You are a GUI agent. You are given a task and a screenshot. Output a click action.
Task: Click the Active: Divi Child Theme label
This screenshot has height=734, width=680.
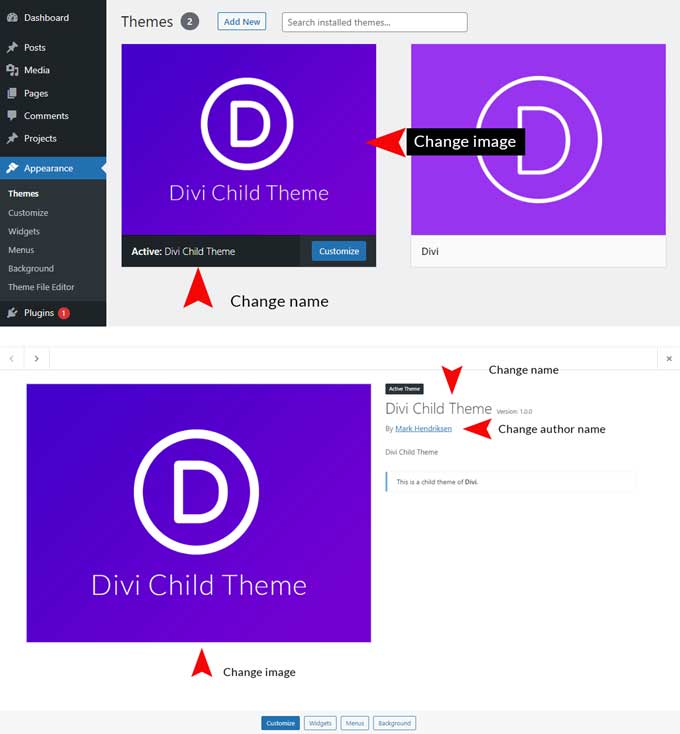tap(183, 251)
